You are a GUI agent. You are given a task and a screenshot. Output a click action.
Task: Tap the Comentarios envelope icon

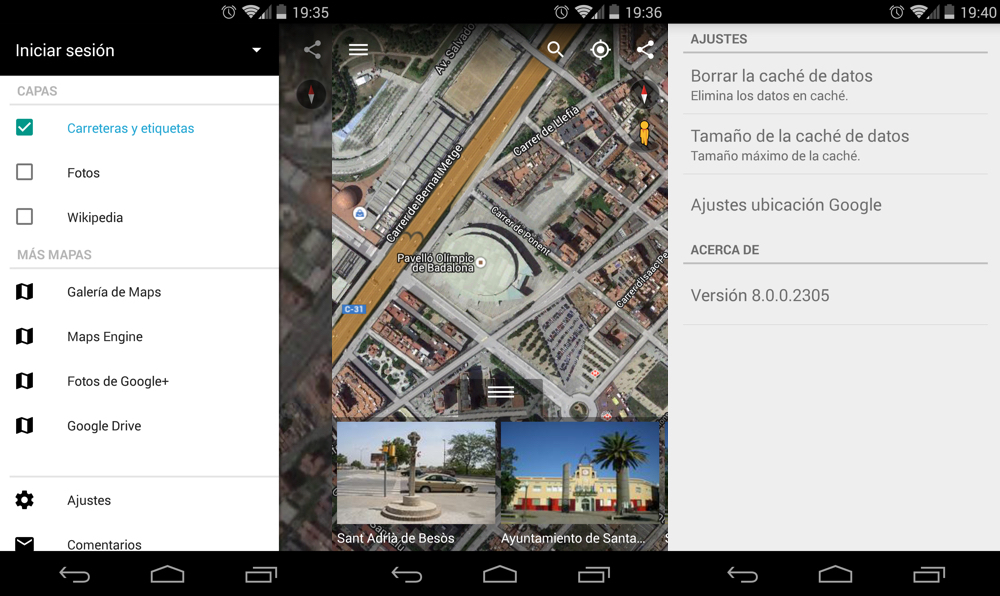pos(25,543)
